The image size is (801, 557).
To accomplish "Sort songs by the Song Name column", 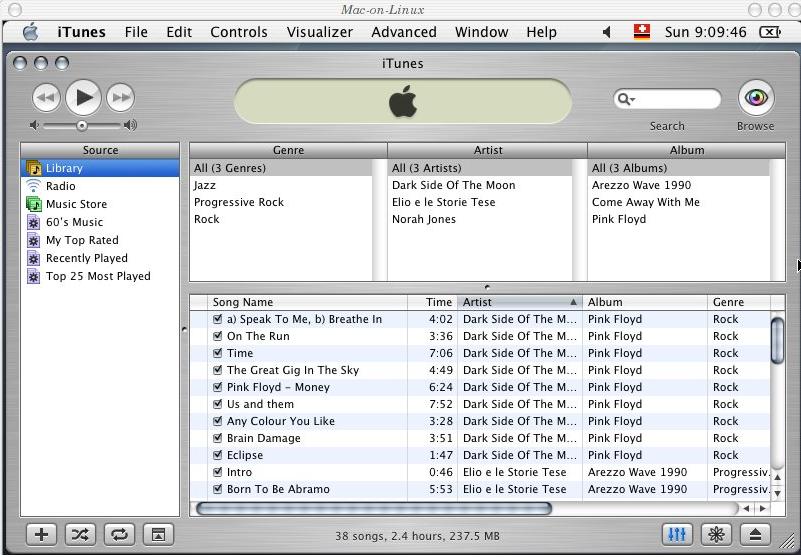I will click(308, 302).
